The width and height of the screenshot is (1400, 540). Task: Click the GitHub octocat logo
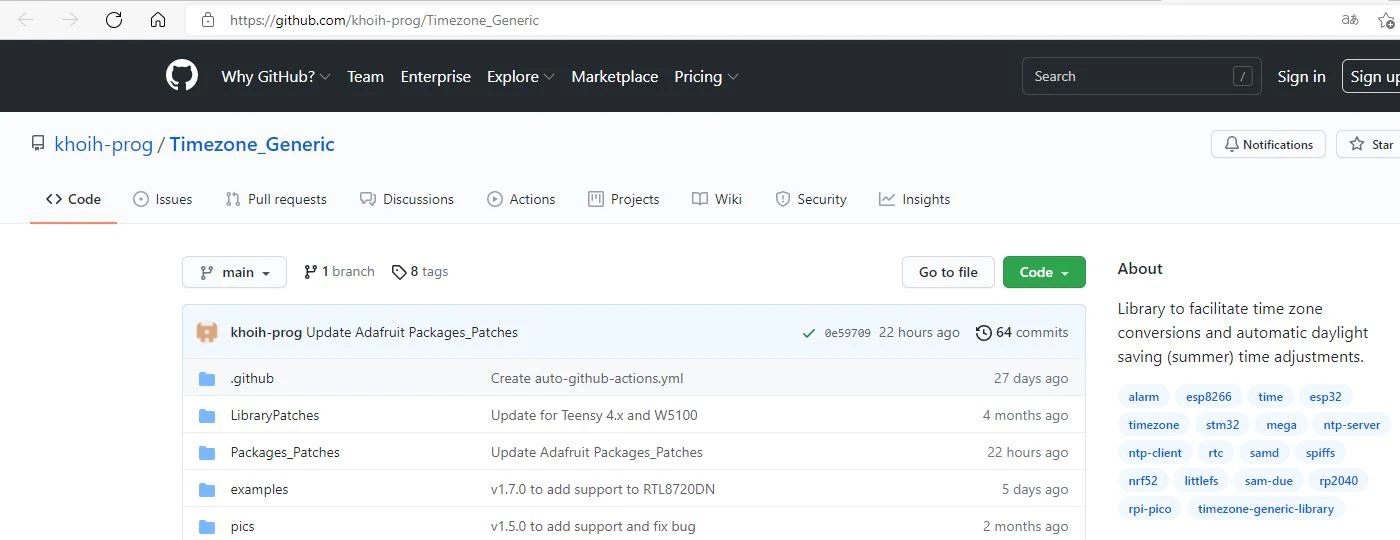[x=182, y=76]
